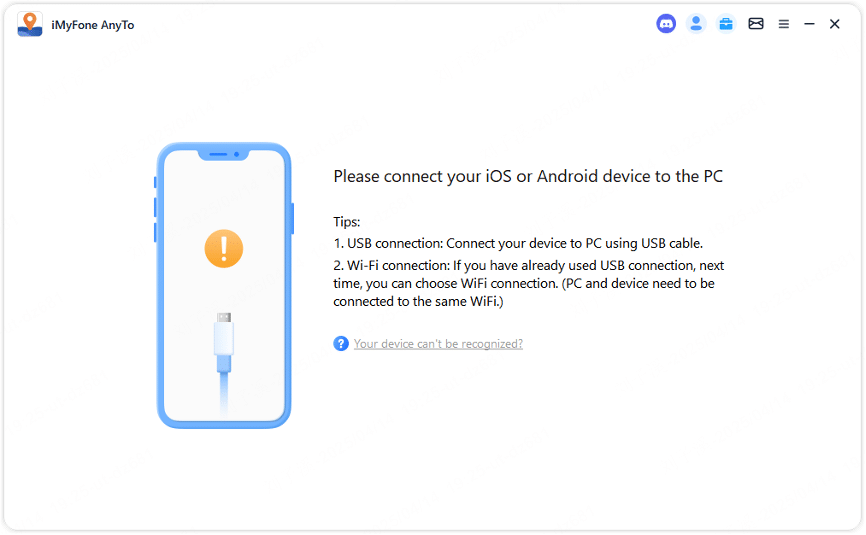Click the phone illustration's left volume buttons

tap(155, 208)
